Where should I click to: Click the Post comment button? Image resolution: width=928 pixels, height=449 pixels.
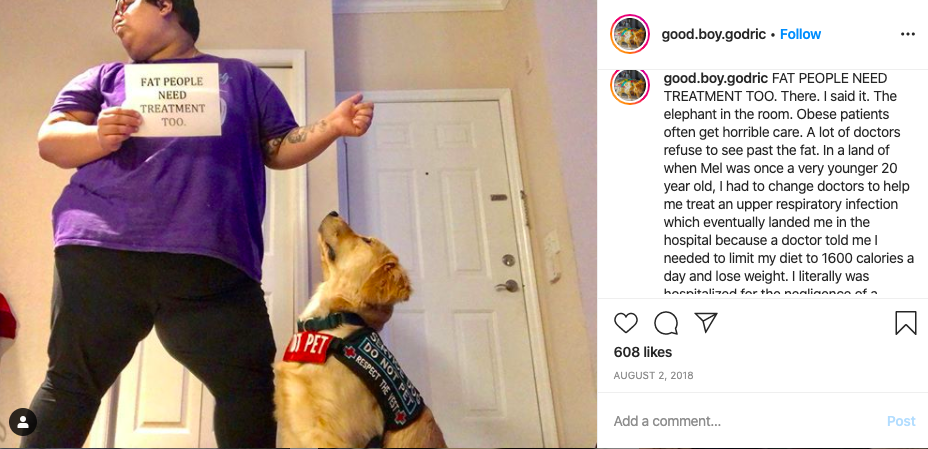click(901, 421)
